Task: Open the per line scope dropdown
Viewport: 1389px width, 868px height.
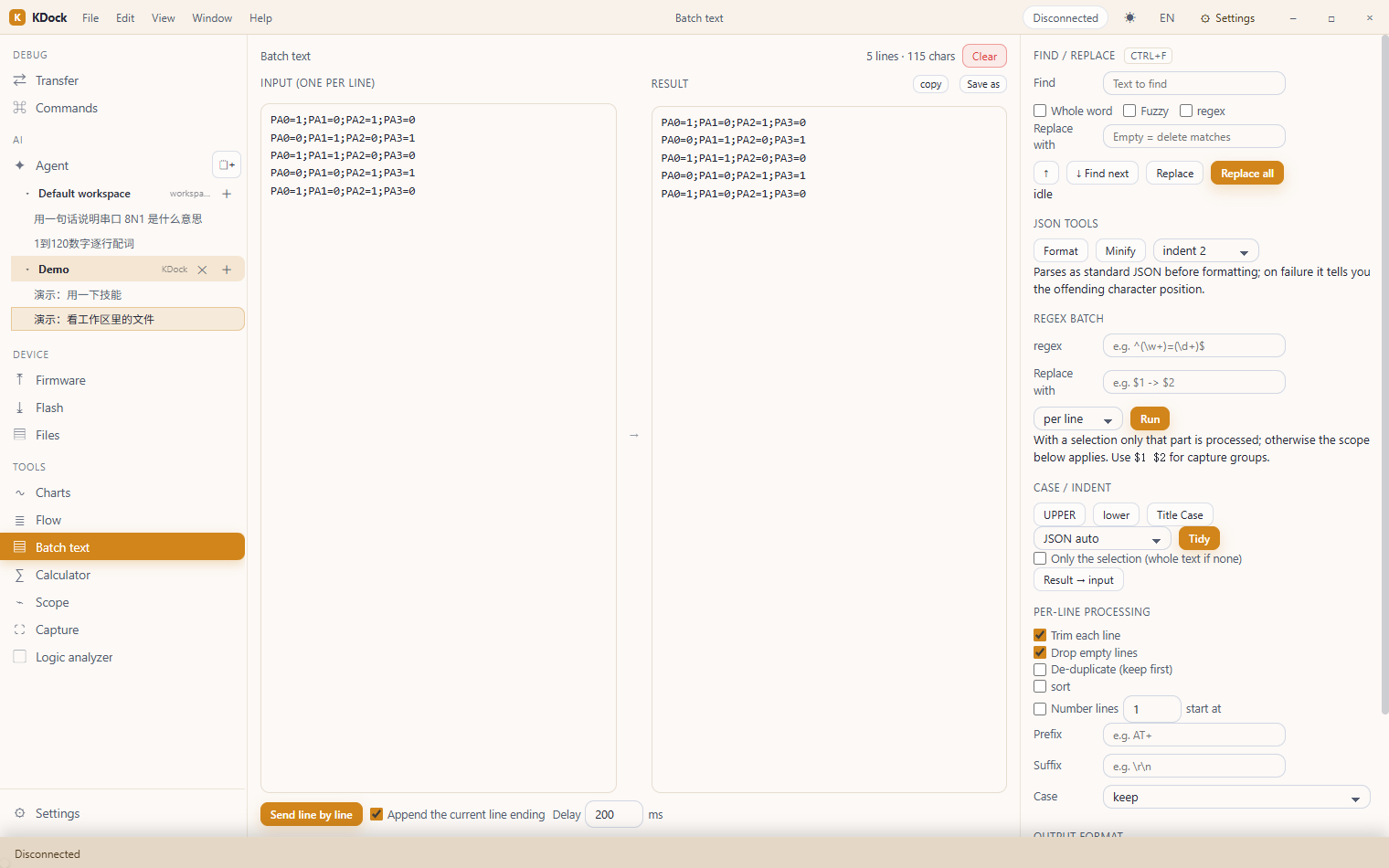Action: (1078, 419)
